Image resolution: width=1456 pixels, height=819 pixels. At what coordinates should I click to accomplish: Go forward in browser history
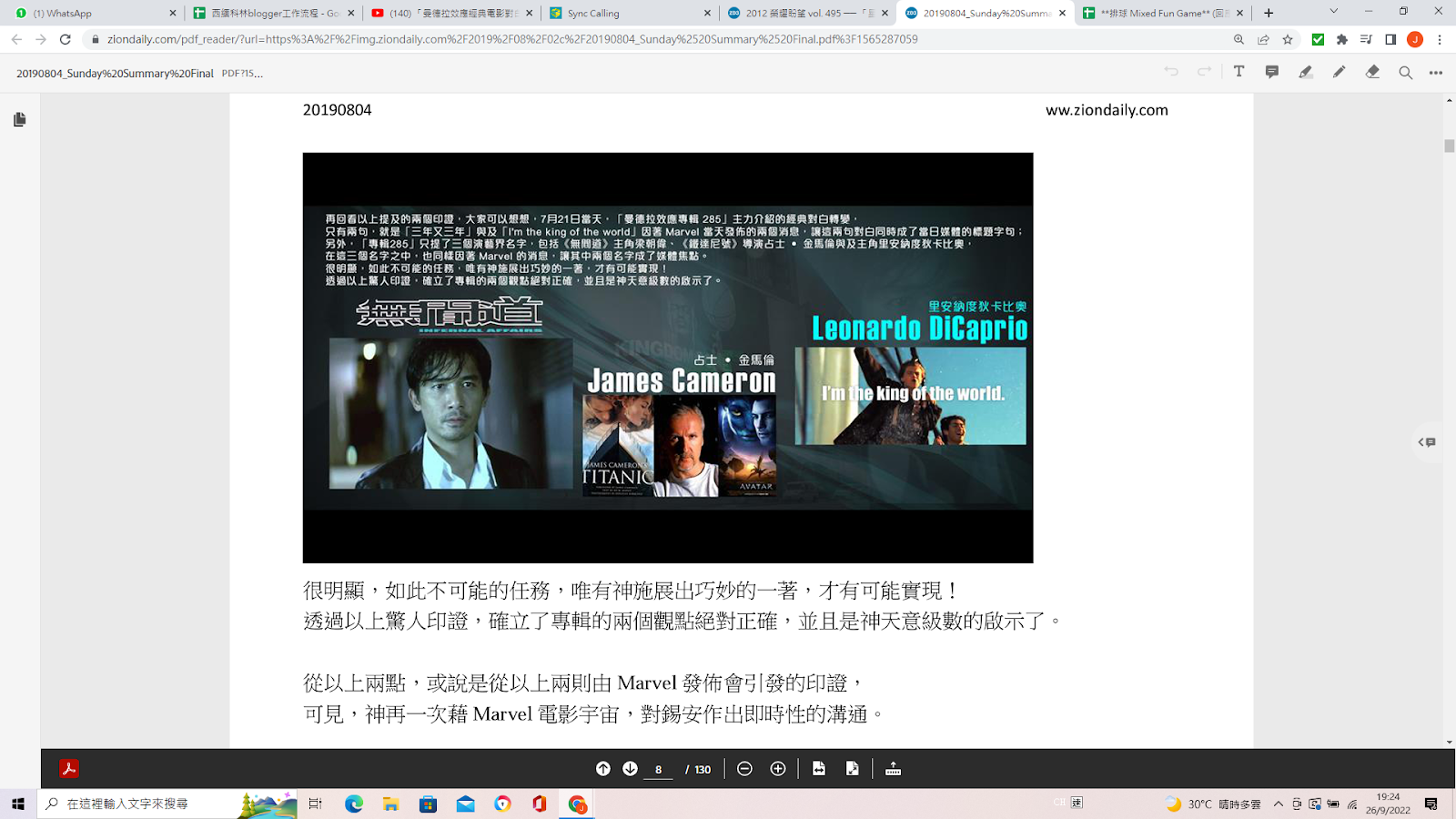[x=41, y=39]
